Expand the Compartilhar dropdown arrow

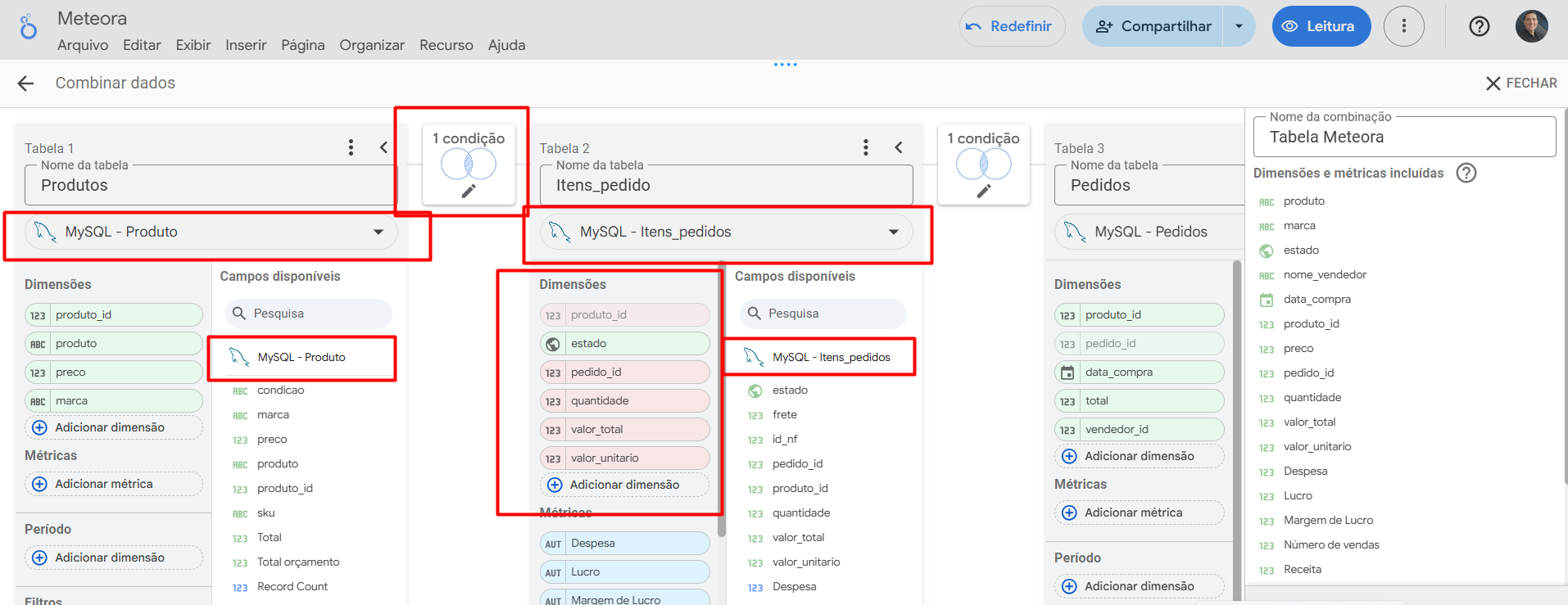coord(1239,26)
